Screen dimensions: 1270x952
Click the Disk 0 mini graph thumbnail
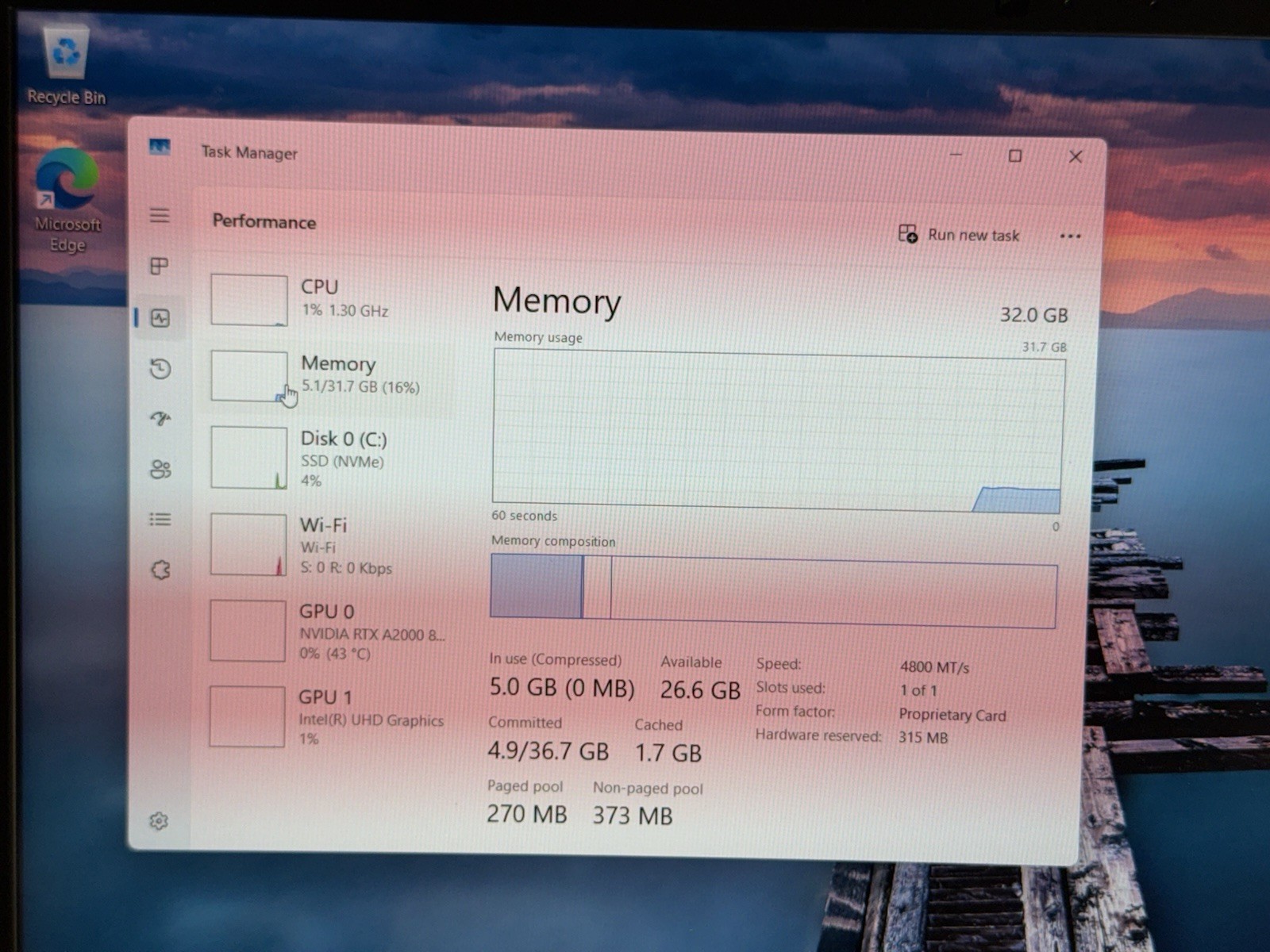point(248,458)
